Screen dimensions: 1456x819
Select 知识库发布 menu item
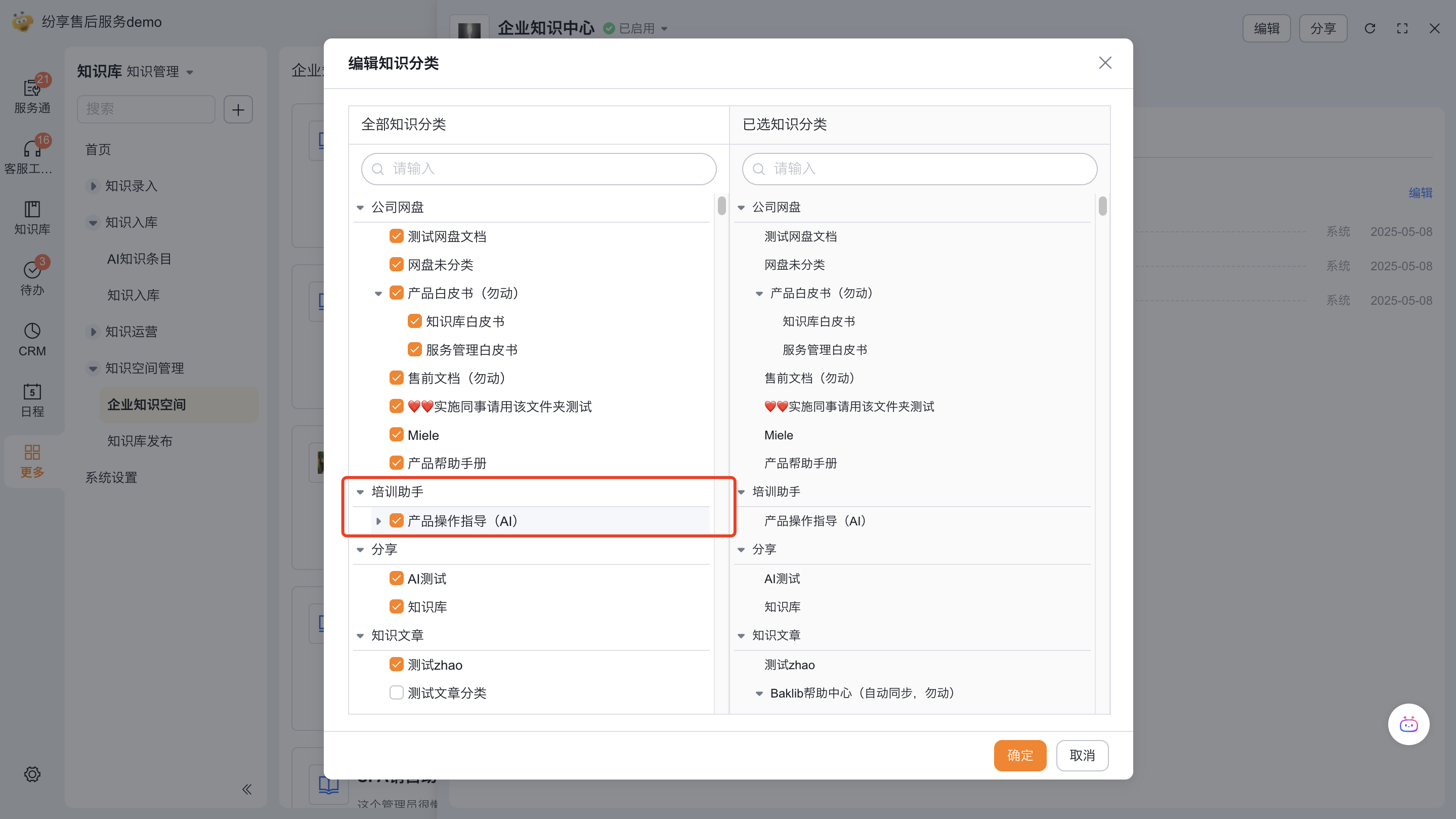(140, 441)
